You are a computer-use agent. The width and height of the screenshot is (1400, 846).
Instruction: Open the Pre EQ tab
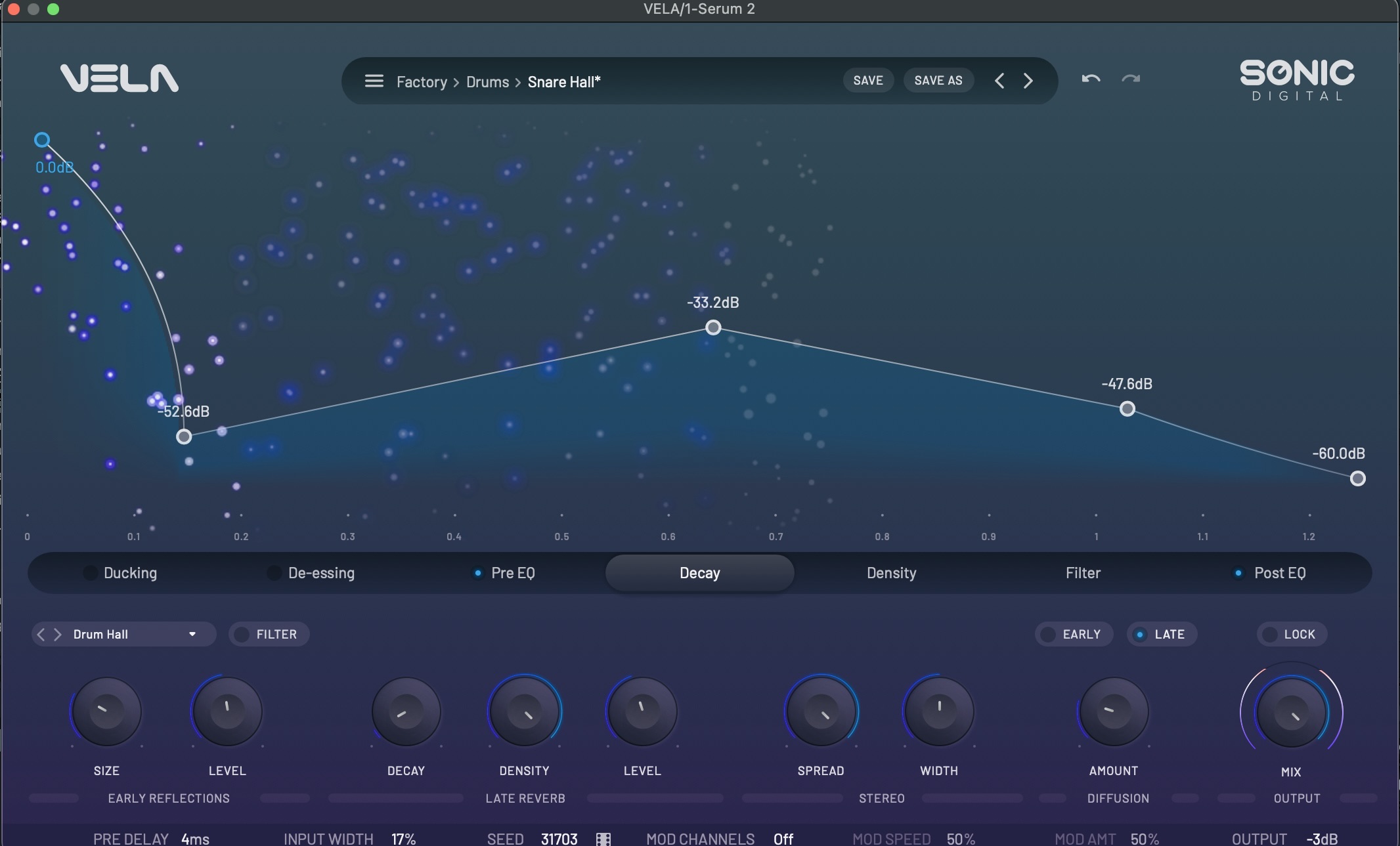(x=513, y=573)
